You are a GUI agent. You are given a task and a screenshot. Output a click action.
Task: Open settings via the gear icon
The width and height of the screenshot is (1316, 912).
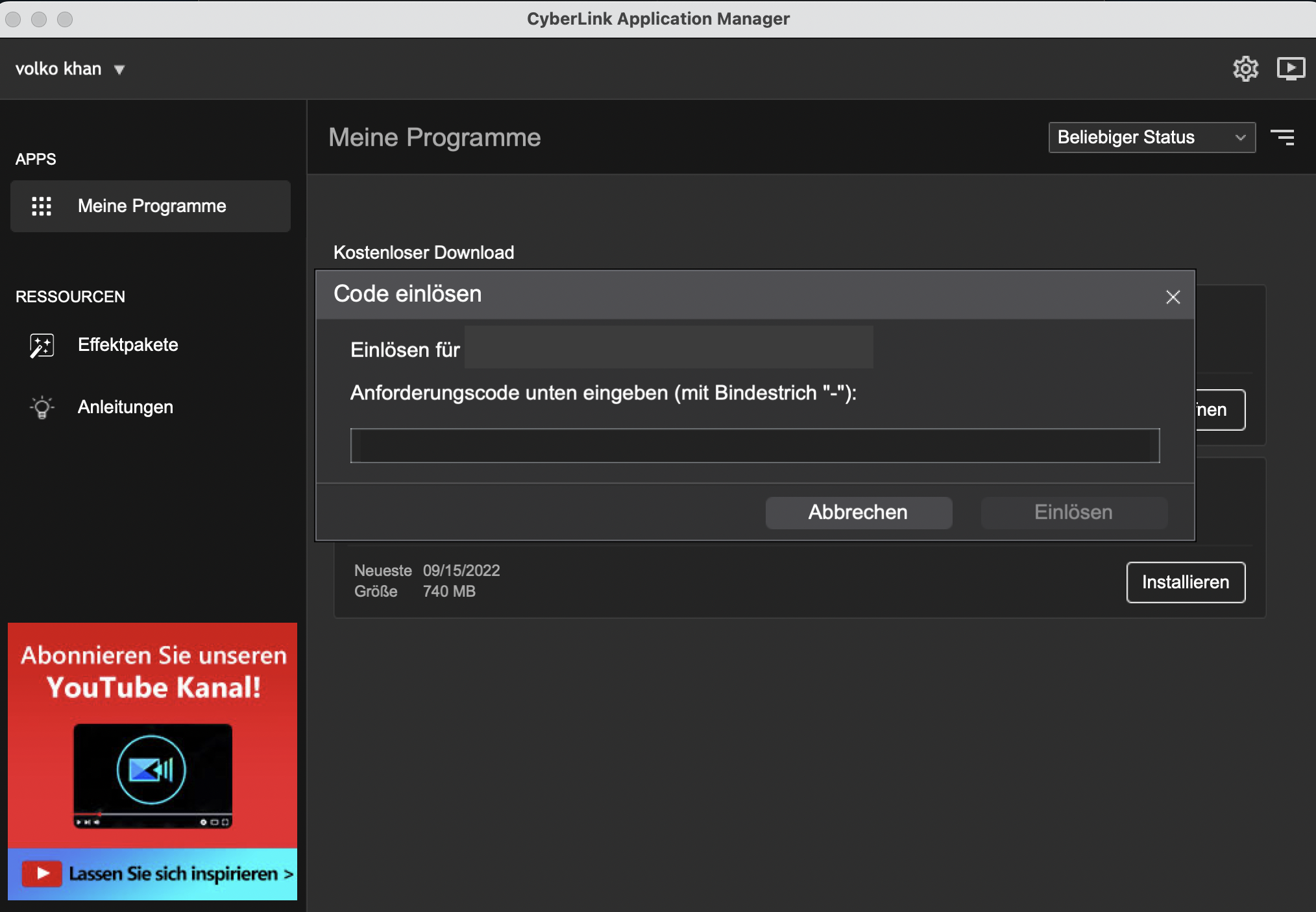pyautogui.click(x=1245, y=68)
